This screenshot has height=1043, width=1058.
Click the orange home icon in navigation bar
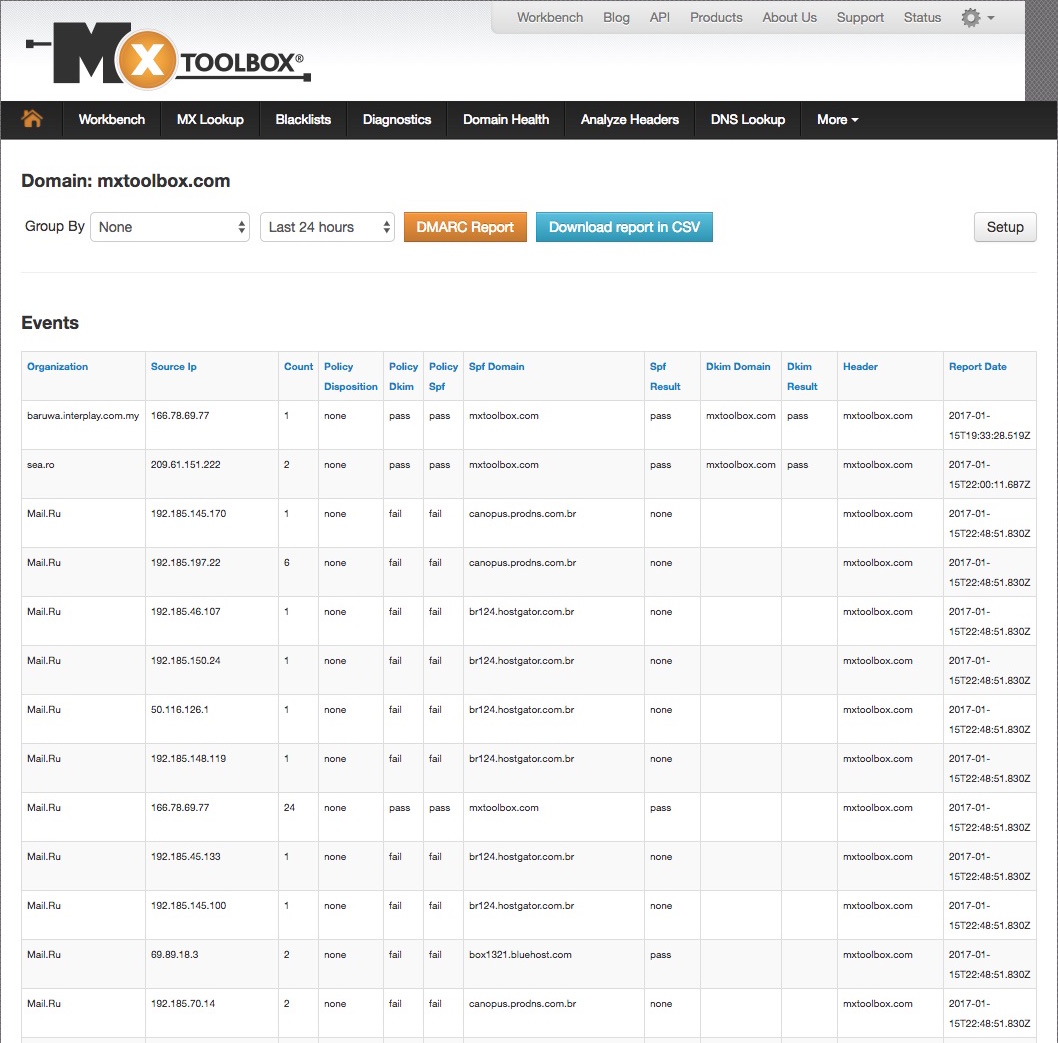coord(32,119)
